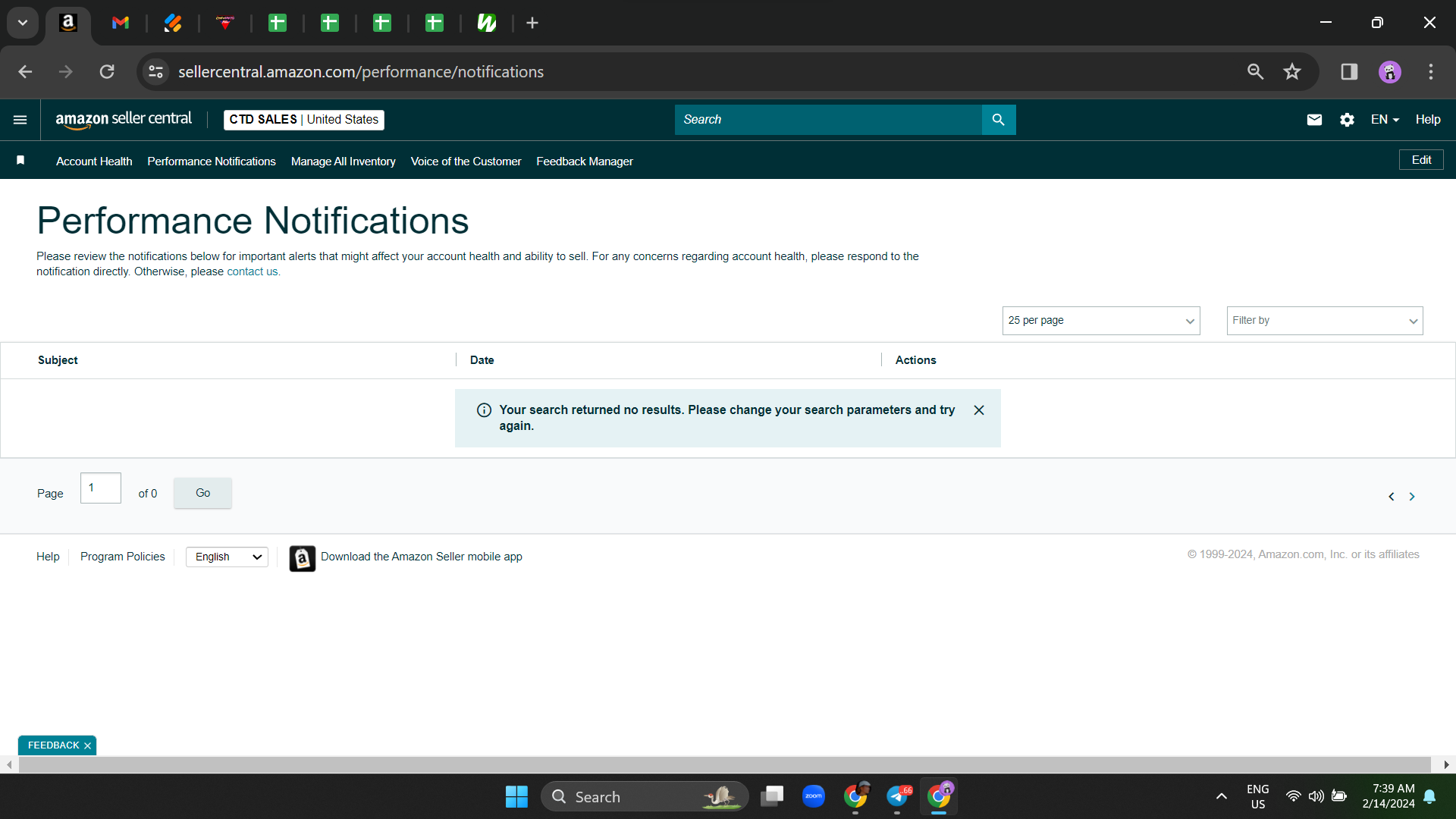Click the Subject column header
This screenshot has width=1456, height=819.
[58, 360]
